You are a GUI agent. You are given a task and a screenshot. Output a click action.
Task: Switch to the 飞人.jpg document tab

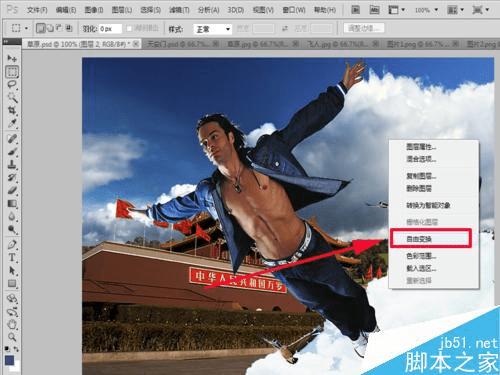(342, 44)
